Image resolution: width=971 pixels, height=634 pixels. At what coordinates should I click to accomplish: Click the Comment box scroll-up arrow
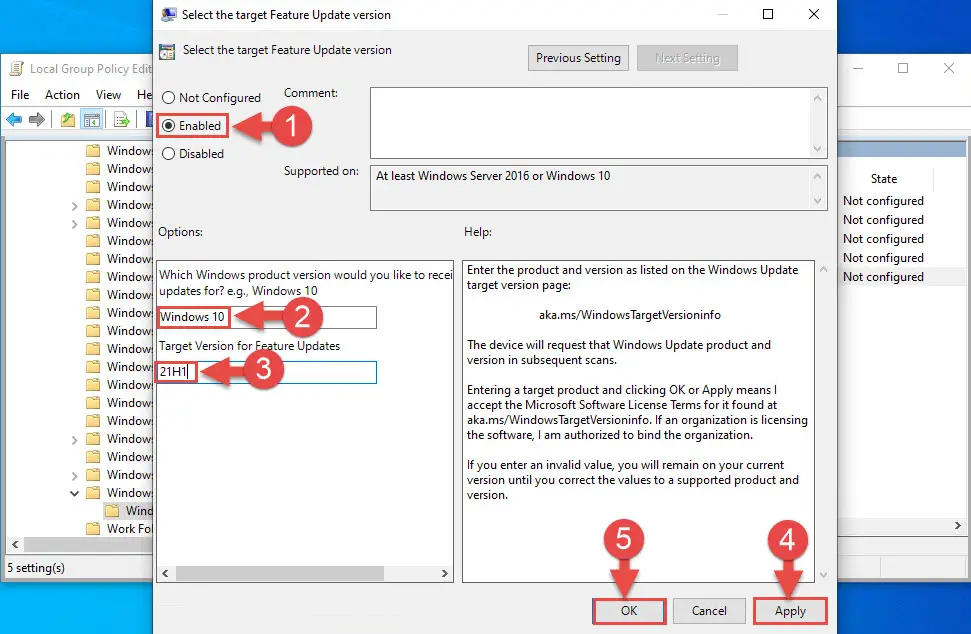(x=817, y=98)
